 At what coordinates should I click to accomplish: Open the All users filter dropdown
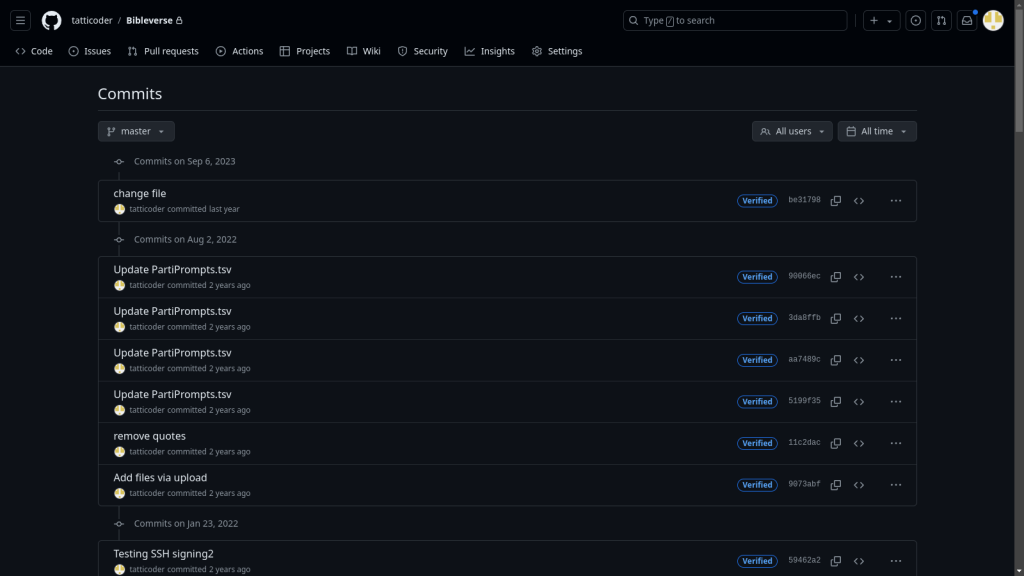[792, 131]
